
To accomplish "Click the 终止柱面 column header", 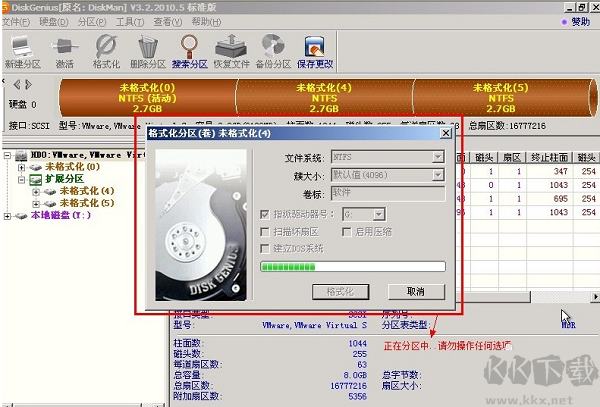I will point(549,157).
